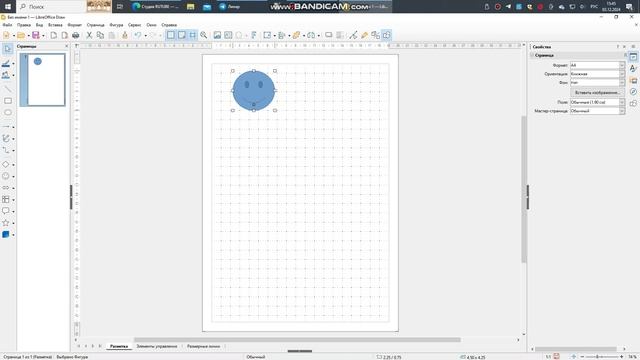Save the document with the floppy icon
Viewport: 640px width, 360px height.
[36, 36]
